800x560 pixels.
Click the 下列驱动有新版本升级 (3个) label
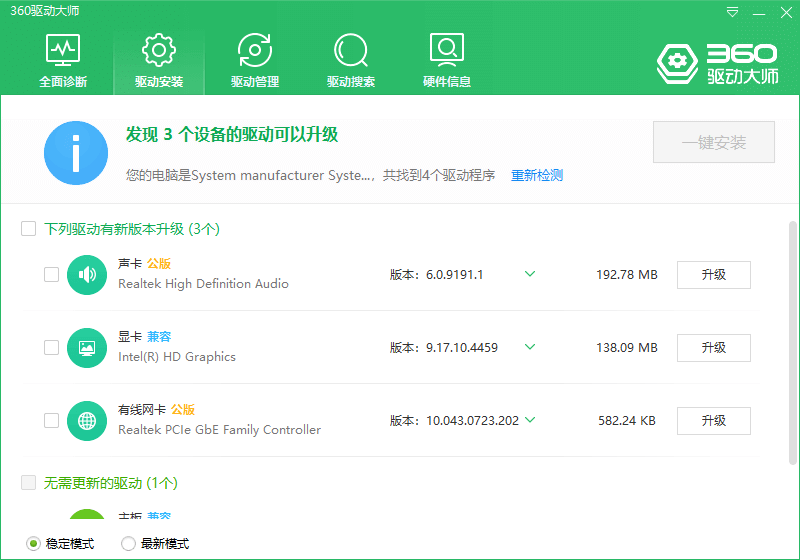[132, 229]
